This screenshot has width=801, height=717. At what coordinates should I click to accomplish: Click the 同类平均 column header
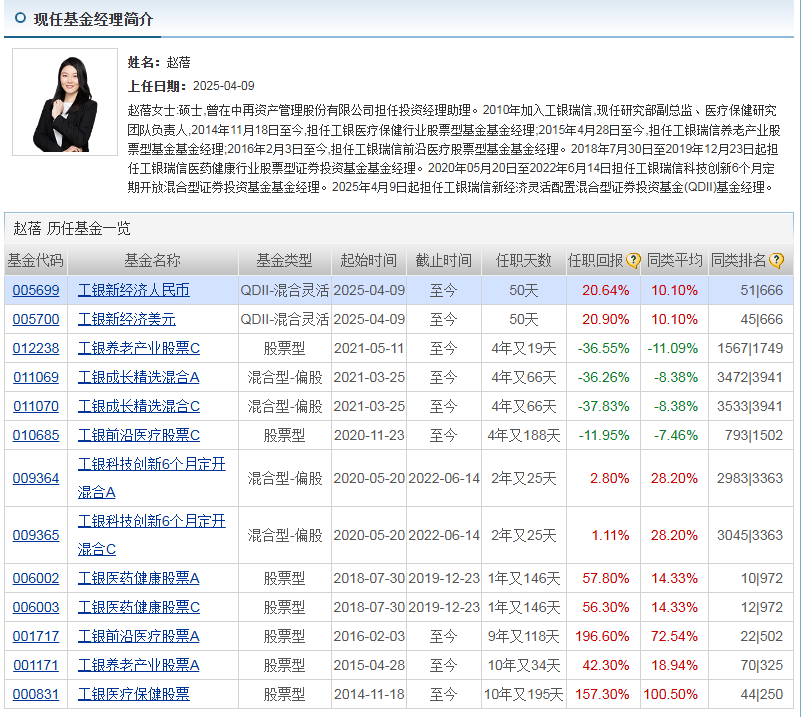tap(674, 260)
